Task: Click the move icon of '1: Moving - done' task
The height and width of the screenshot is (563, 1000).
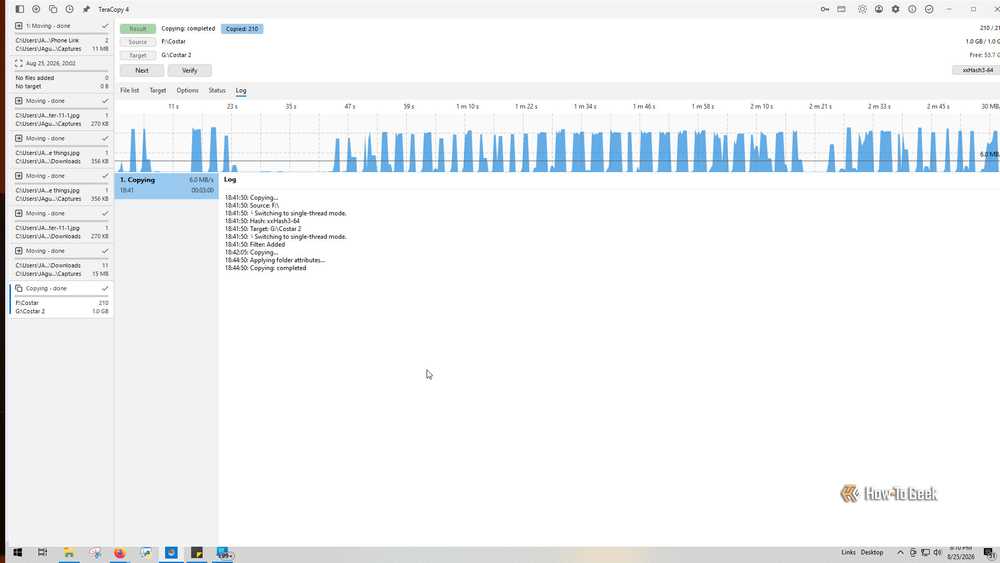Action: coord(18,26)
